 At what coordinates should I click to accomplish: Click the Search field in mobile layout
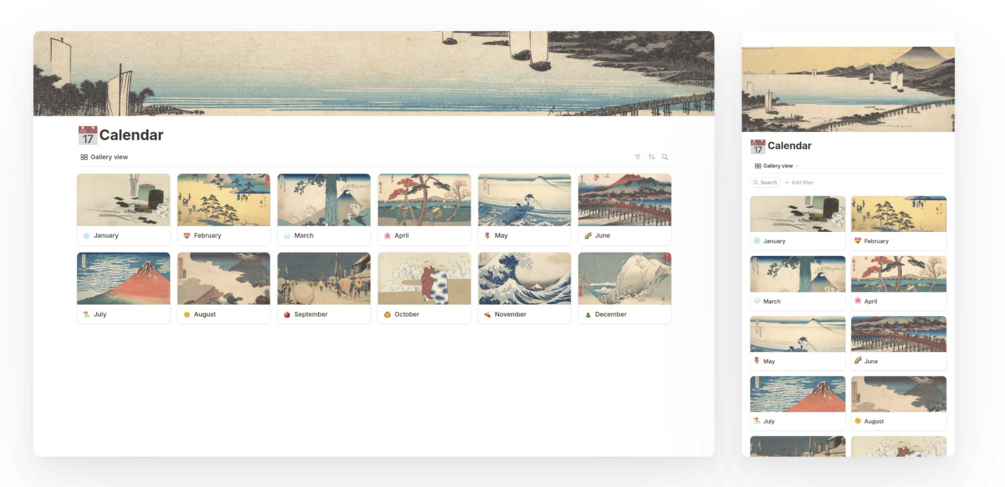[765, 183]
